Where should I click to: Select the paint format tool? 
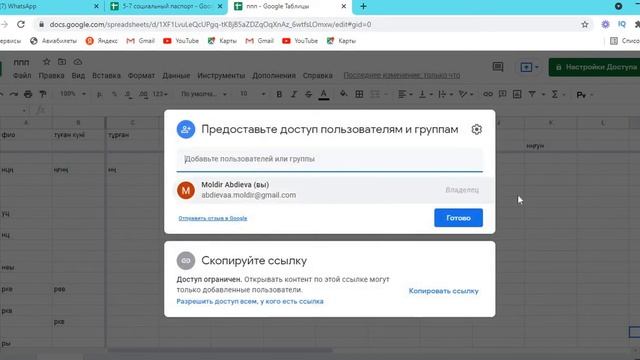click(43, 94)
